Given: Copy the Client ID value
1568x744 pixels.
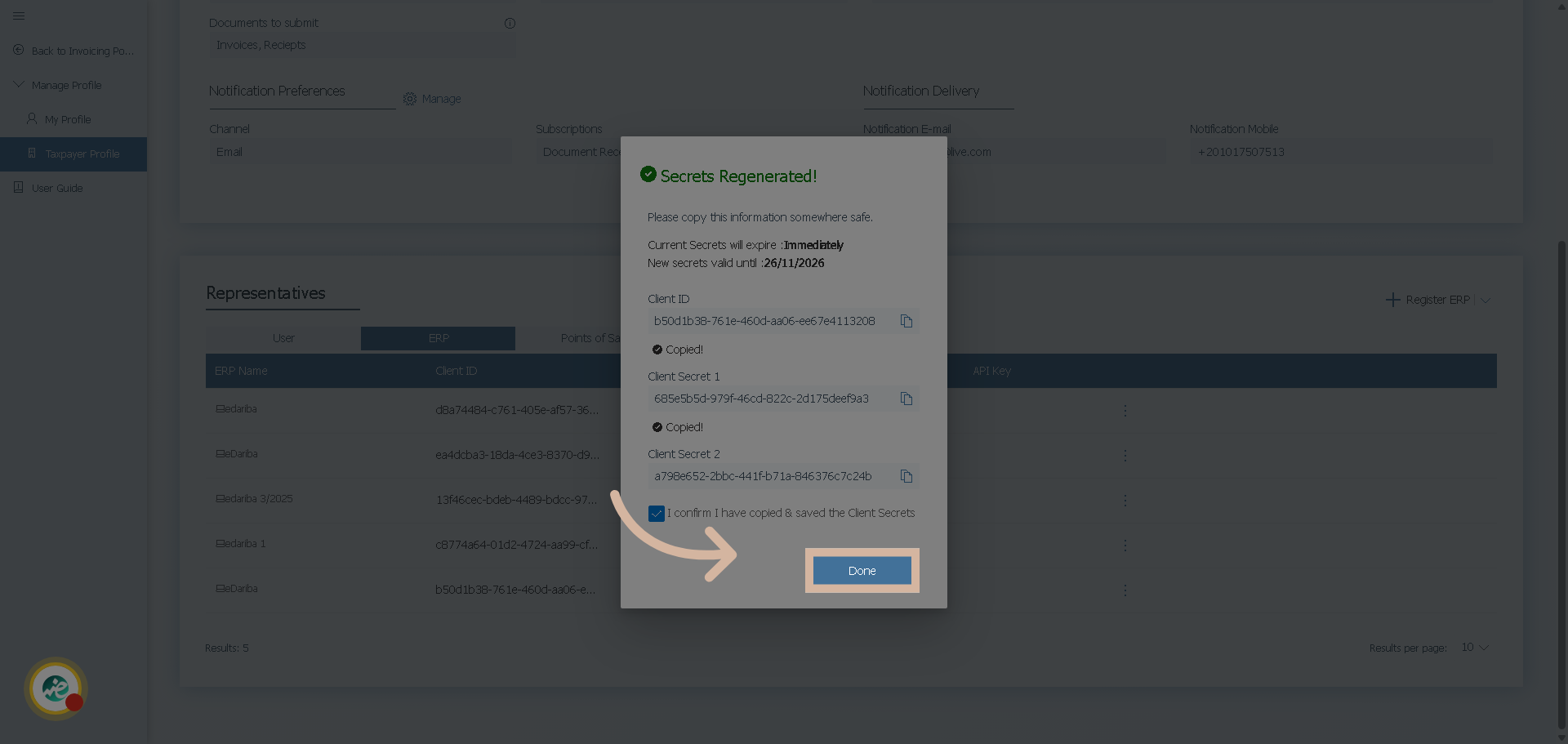Looking at the screenshot, I should pyautogui.click(x=906, y=321).
